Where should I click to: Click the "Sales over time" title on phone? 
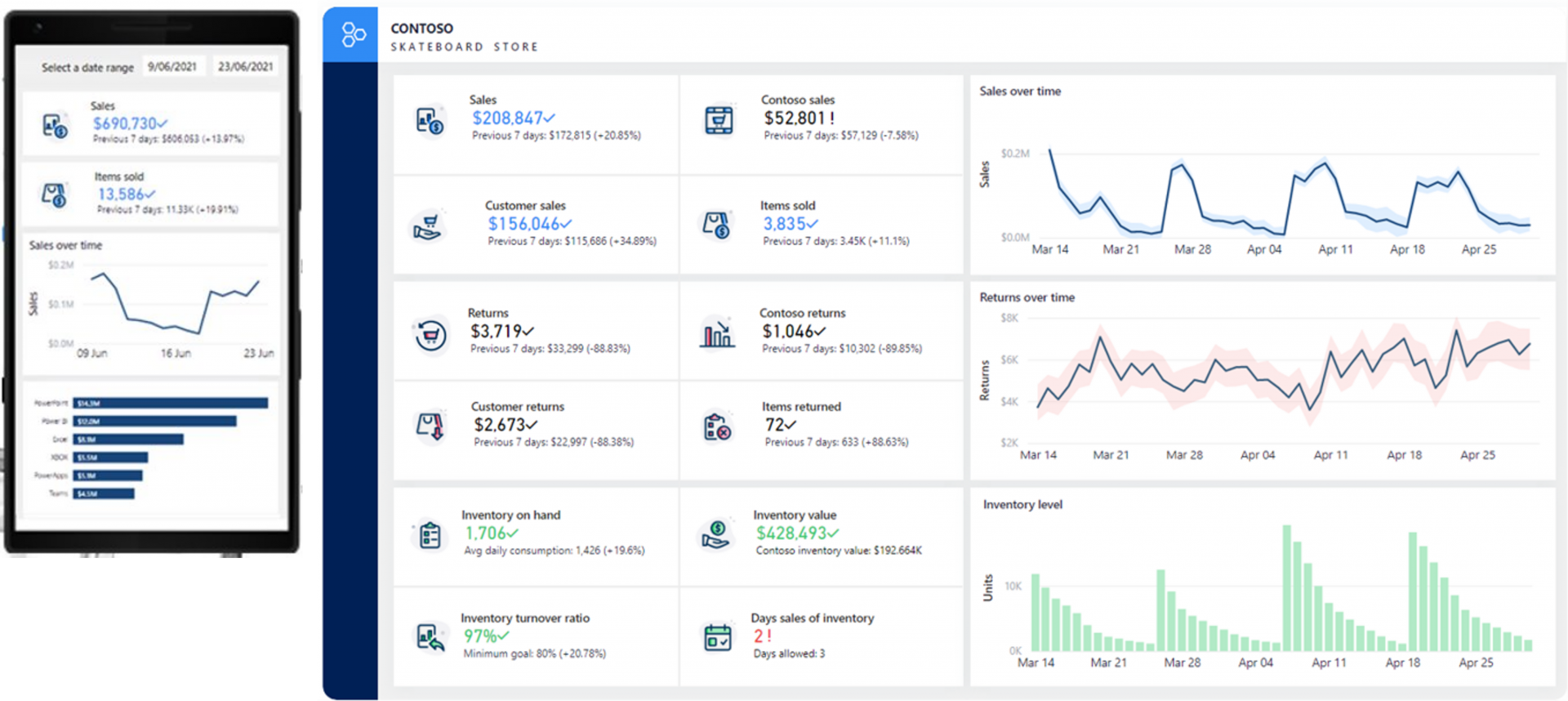tap(66, 245)
